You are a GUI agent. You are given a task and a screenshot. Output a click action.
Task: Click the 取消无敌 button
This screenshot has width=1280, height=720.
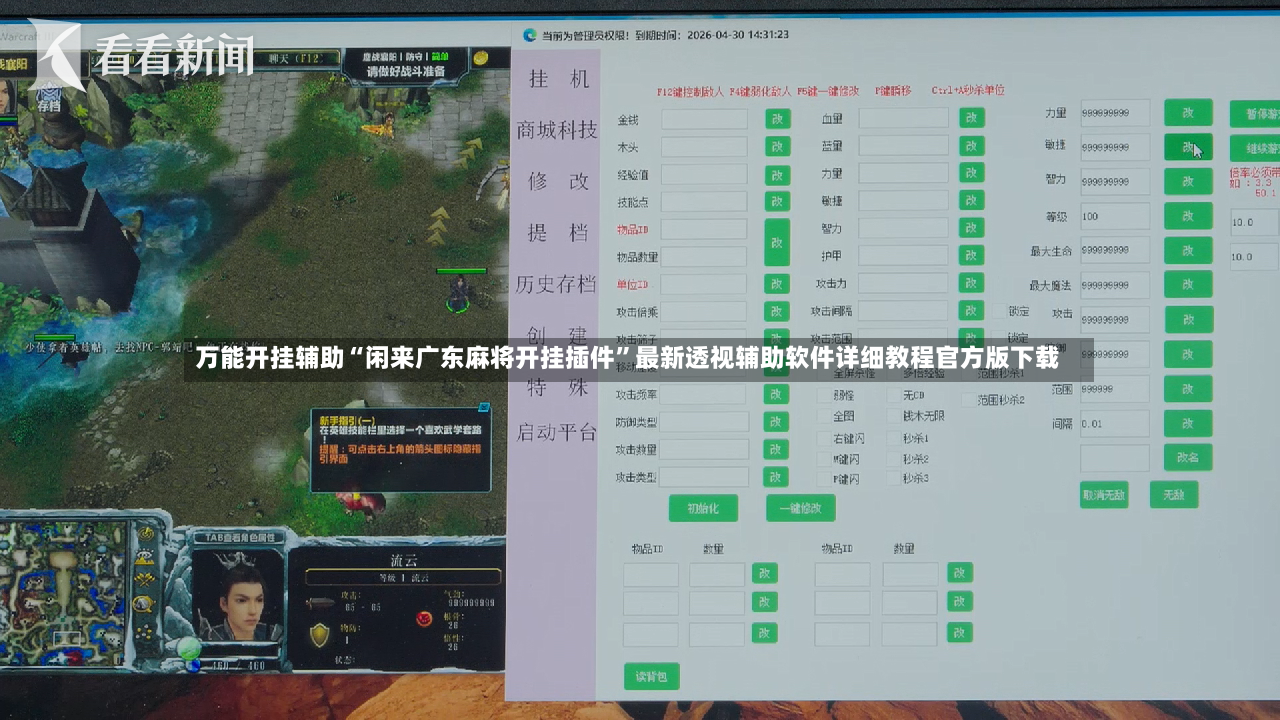1104,494
